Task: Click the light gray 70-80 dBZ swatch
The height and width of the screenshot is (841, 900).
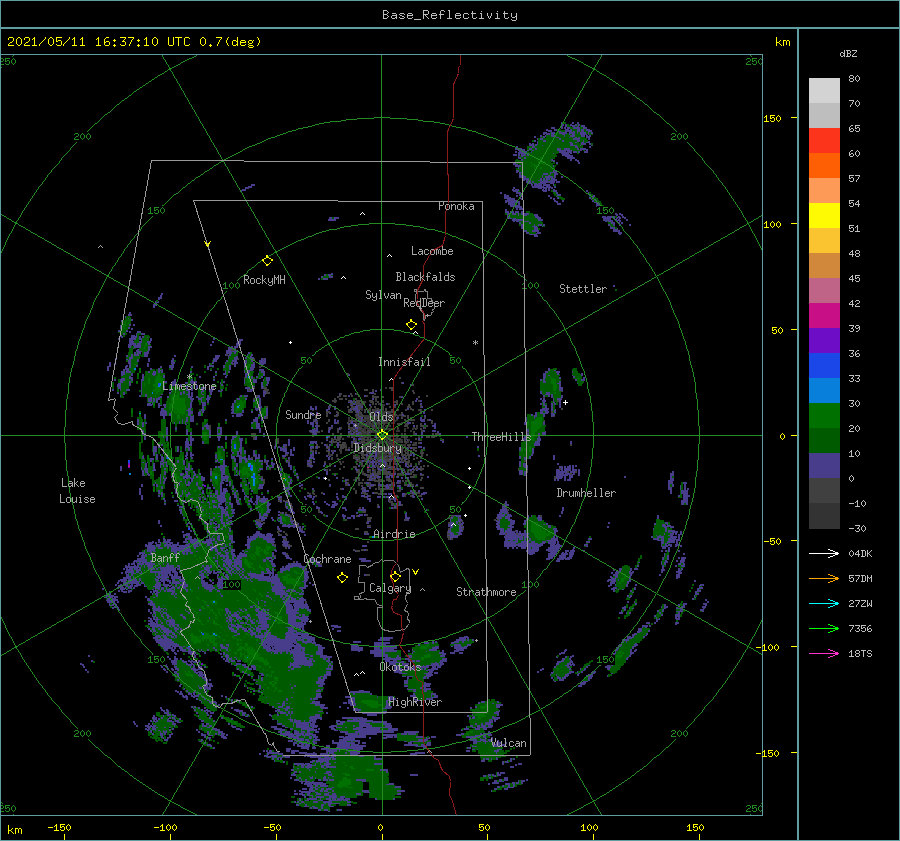Action: [824, 91]
